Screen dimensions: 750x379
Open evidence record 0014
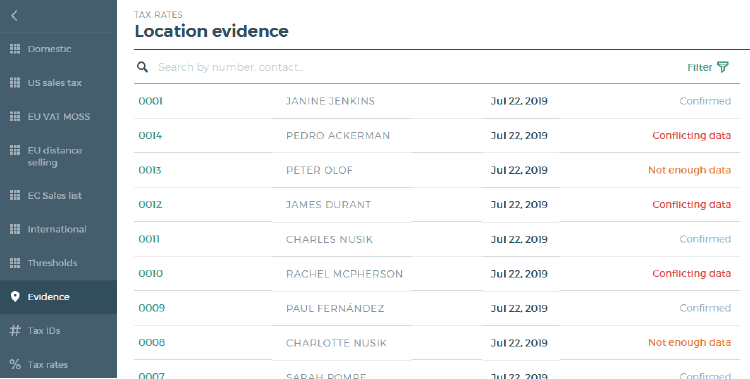point(150,135)
